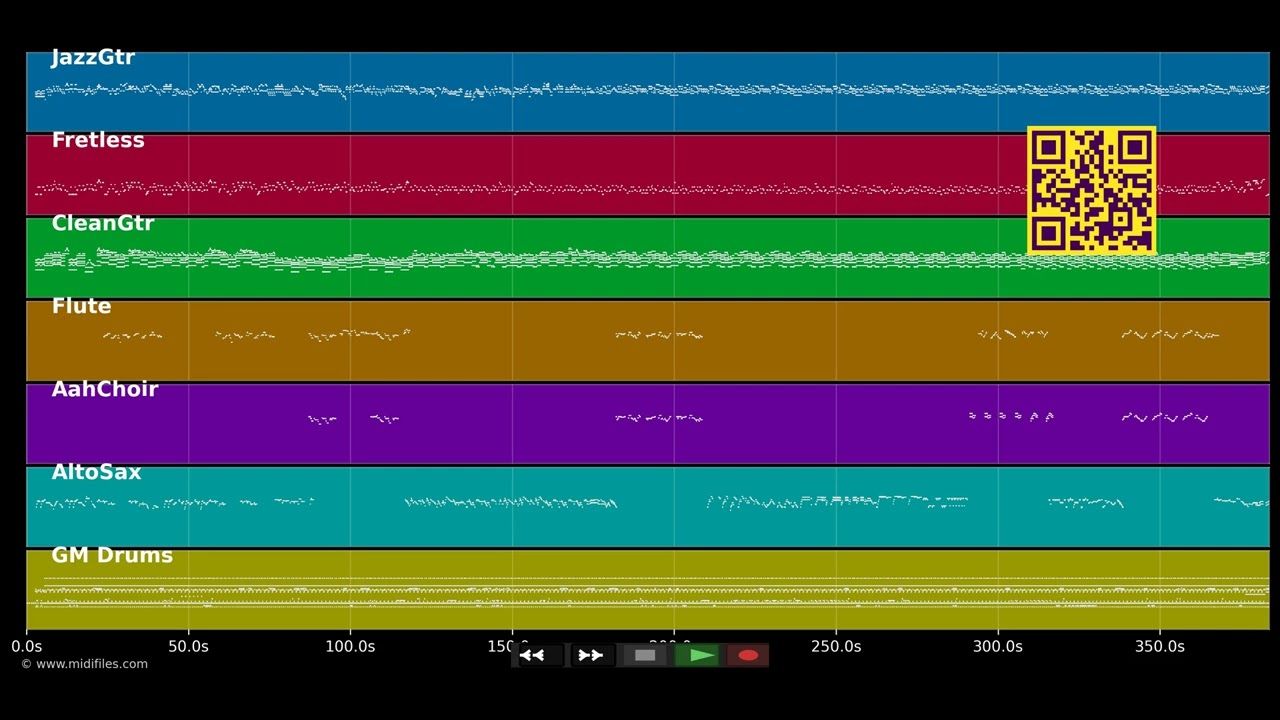Screen dimensions: 1280x720
Task: Click the red record button
Action: pyautogui.click(x=748, y=655)
